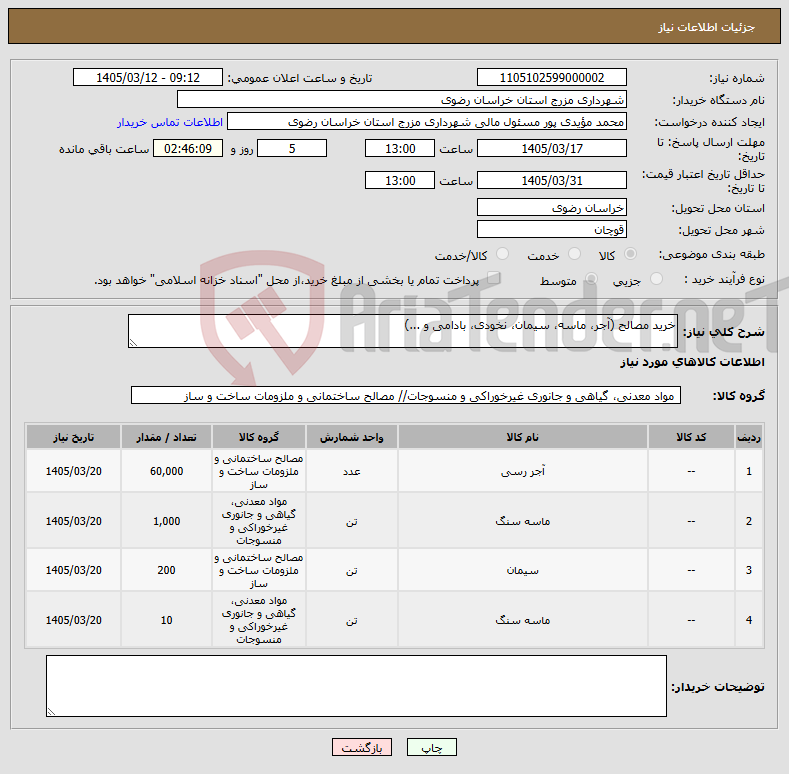
Task: Click the گروه کالا category field
Action: pos(406,396)
